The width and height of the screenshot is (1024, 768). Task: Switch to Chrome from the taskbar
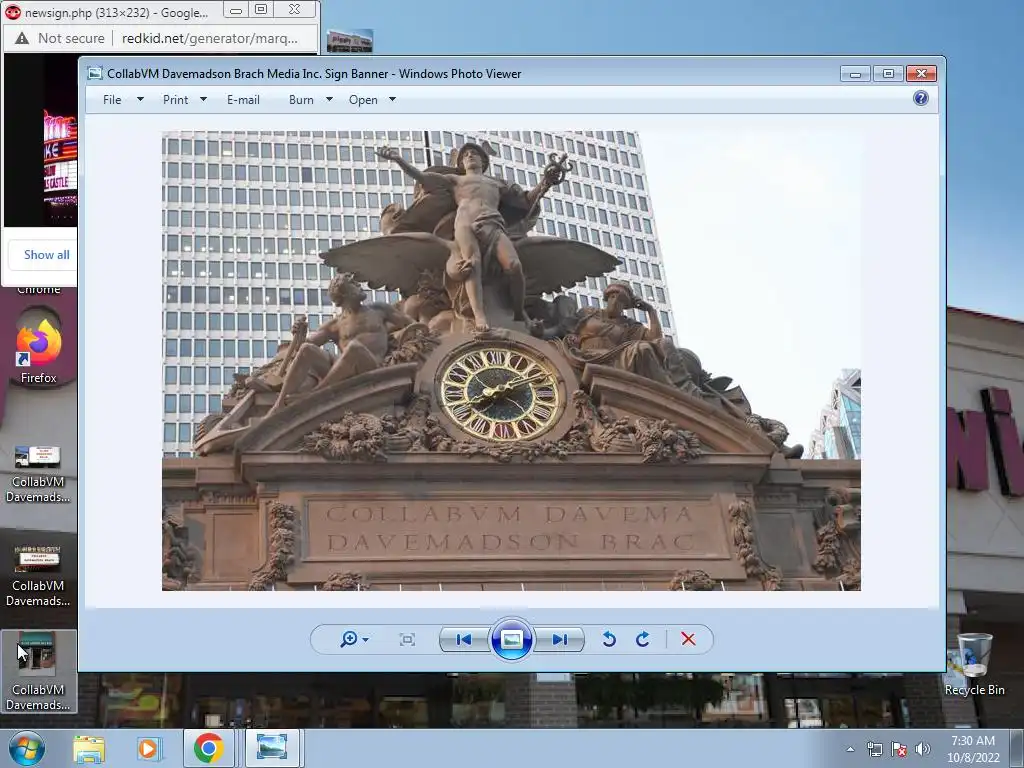pos(208,748)
